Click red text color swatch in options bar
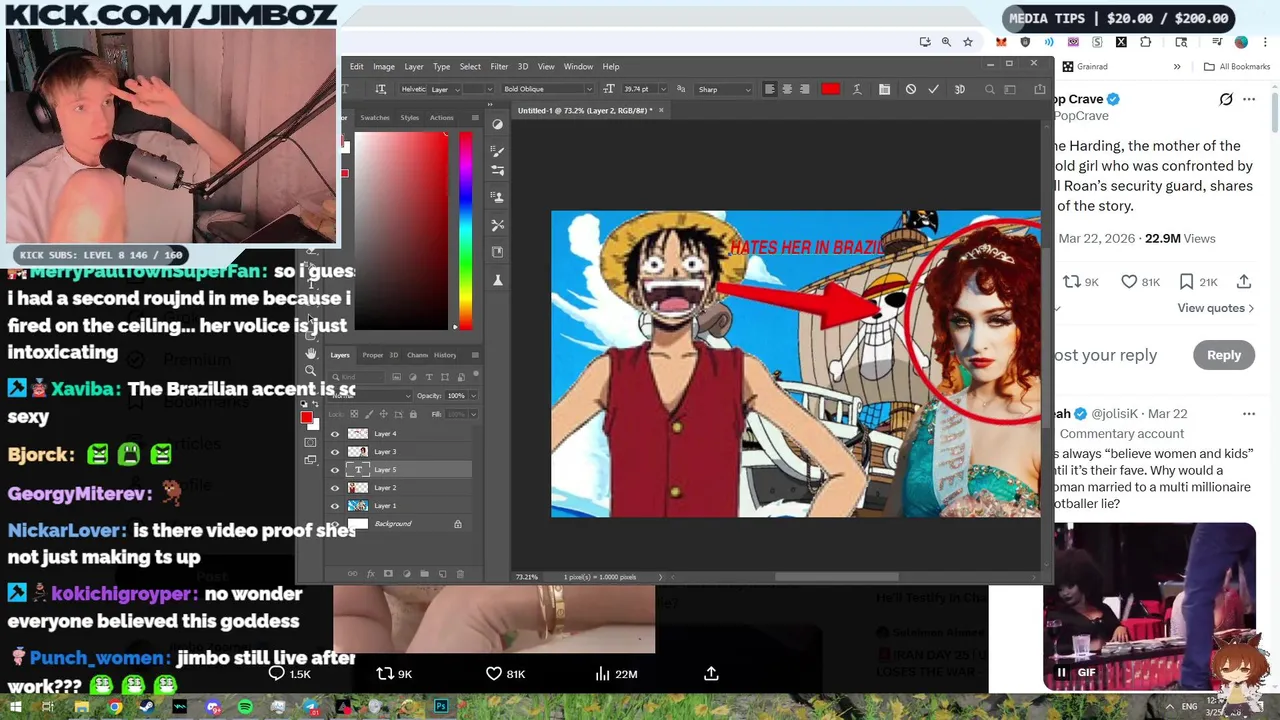Viewport: 1280px width, 720px height. (830, 89)
